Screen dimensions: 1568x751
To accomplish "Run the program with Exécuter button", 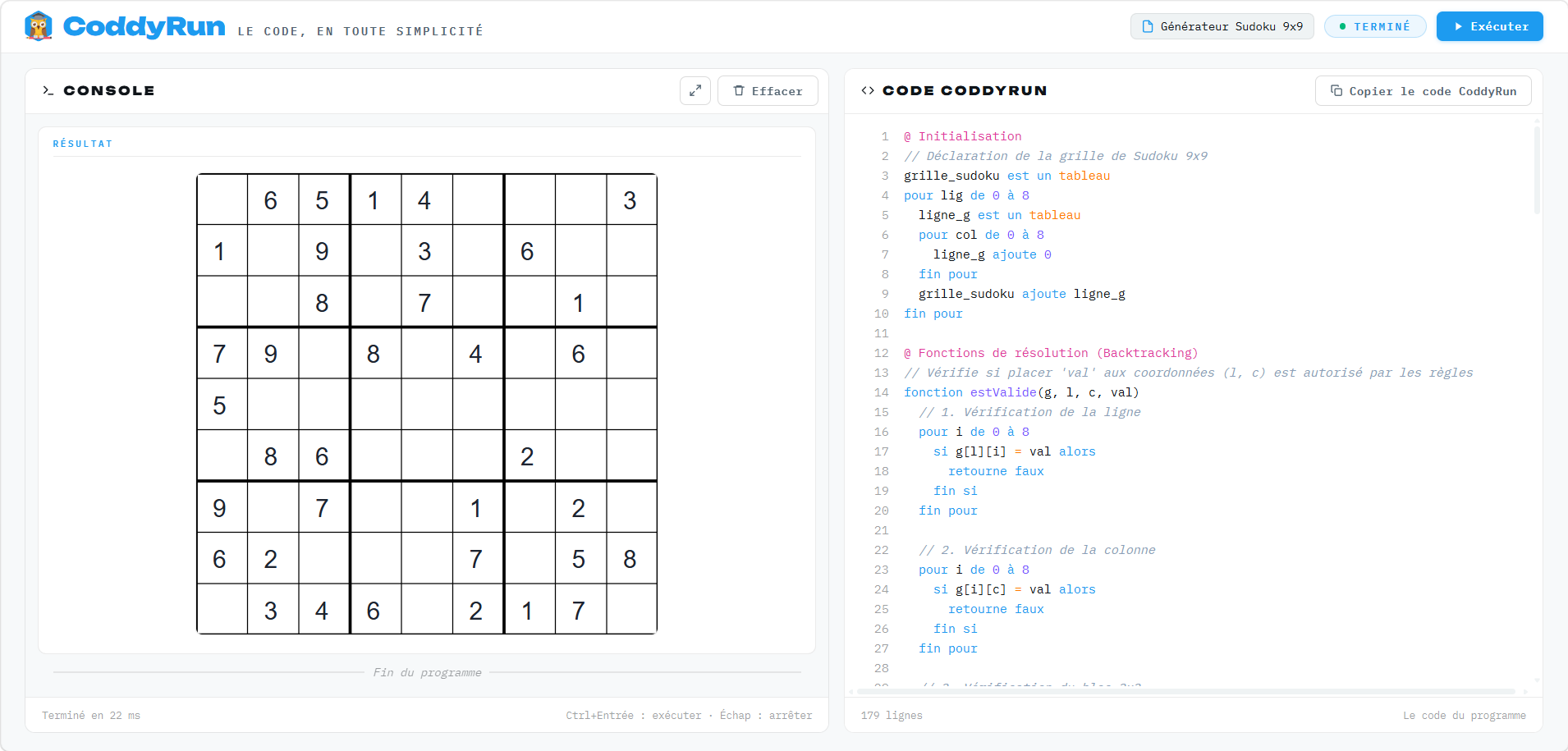I will tap(1490, 26).
